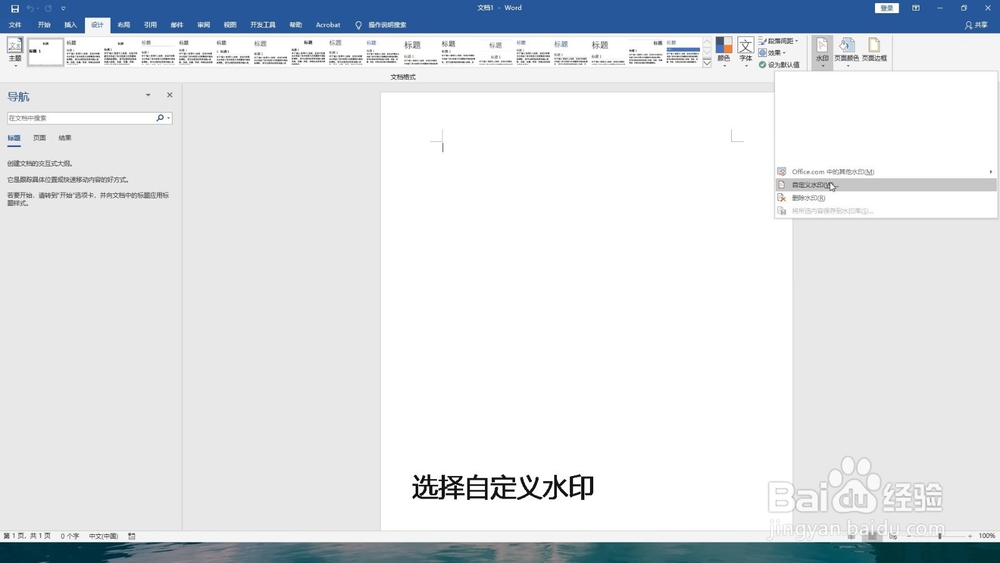Close the 导航 Navigation pane
This screenshot has width=1000, height=563.
pyautogui.click(x=170, y=95)
